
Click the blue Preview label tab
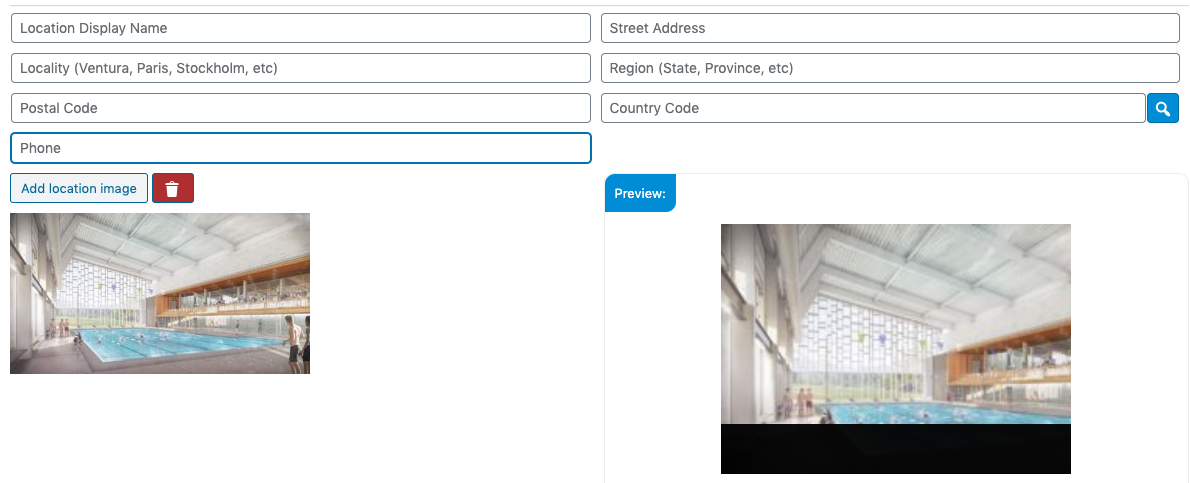point(640,193)
